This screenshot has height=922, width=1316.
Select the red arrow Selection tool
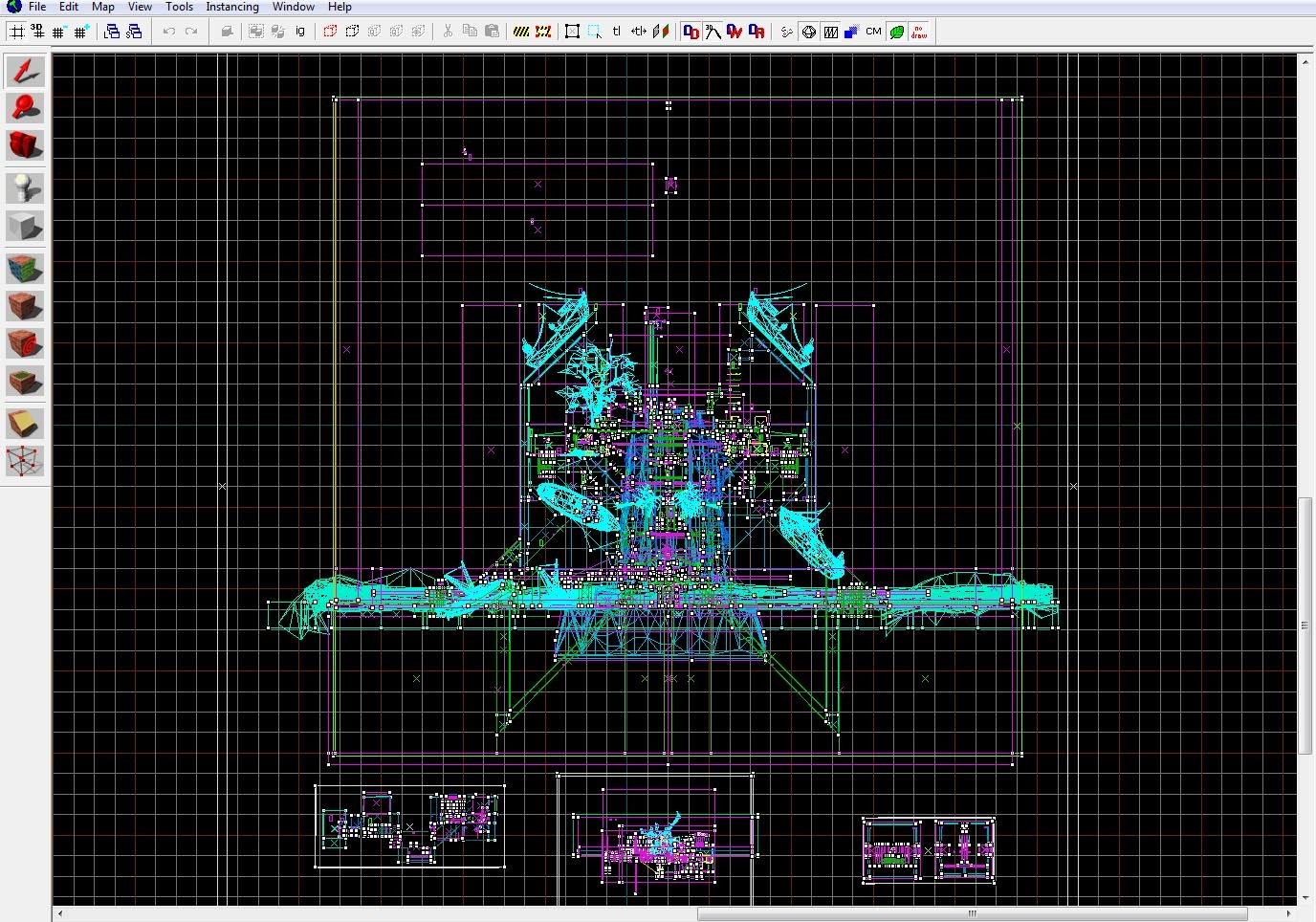pyautogui.click(x=25, y=71)
